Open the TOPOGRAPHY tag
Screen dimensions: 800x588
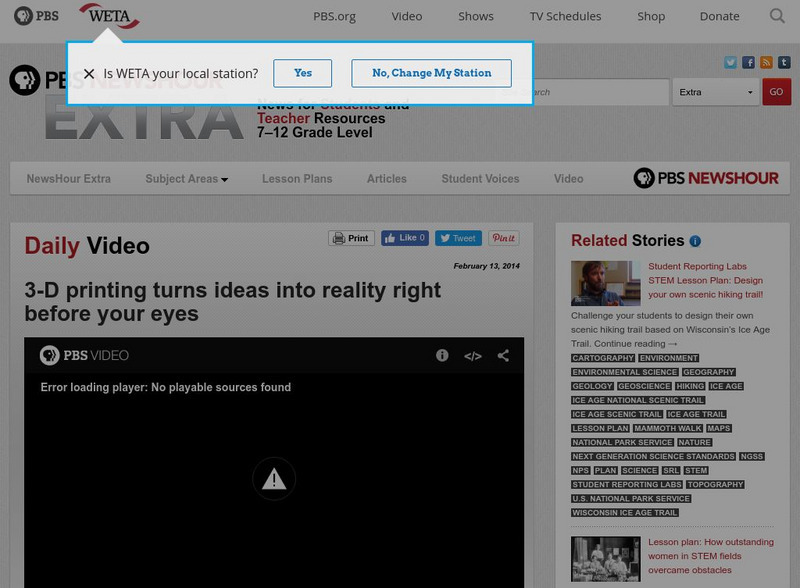pos(715,484)
